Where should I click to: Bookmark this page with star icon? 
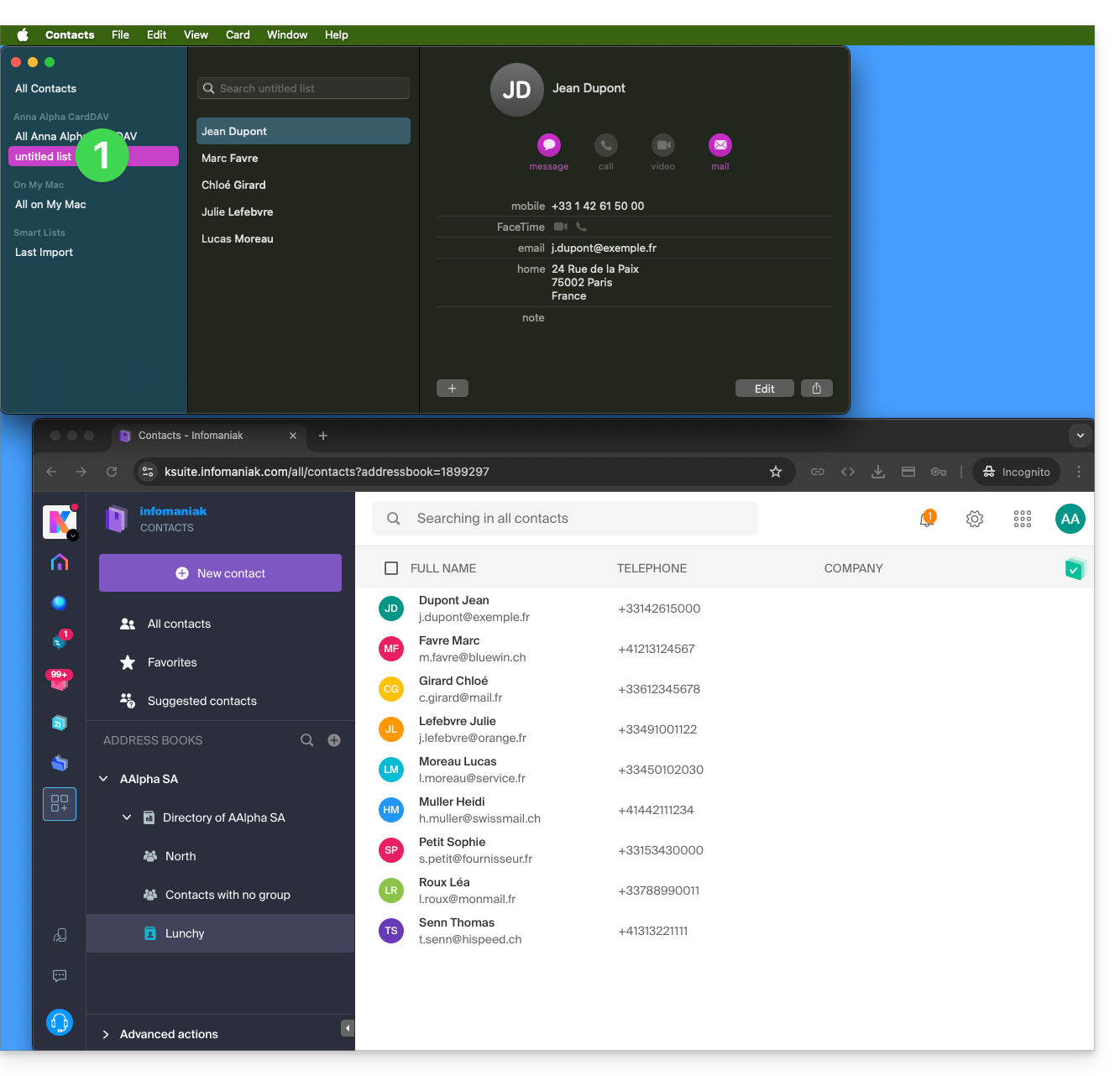pyautogui.click(x=775, y=472)
